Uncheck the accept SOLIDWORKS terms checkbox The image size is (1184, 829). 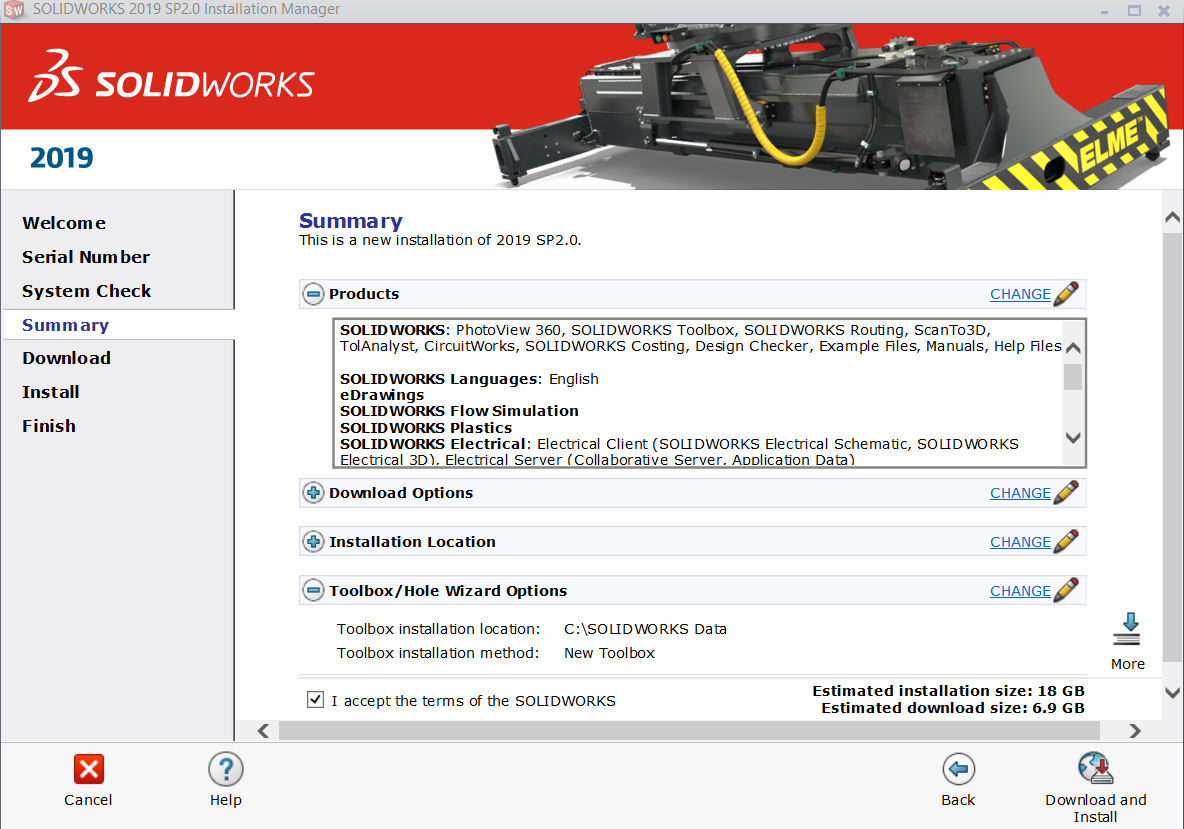(316, 700)
